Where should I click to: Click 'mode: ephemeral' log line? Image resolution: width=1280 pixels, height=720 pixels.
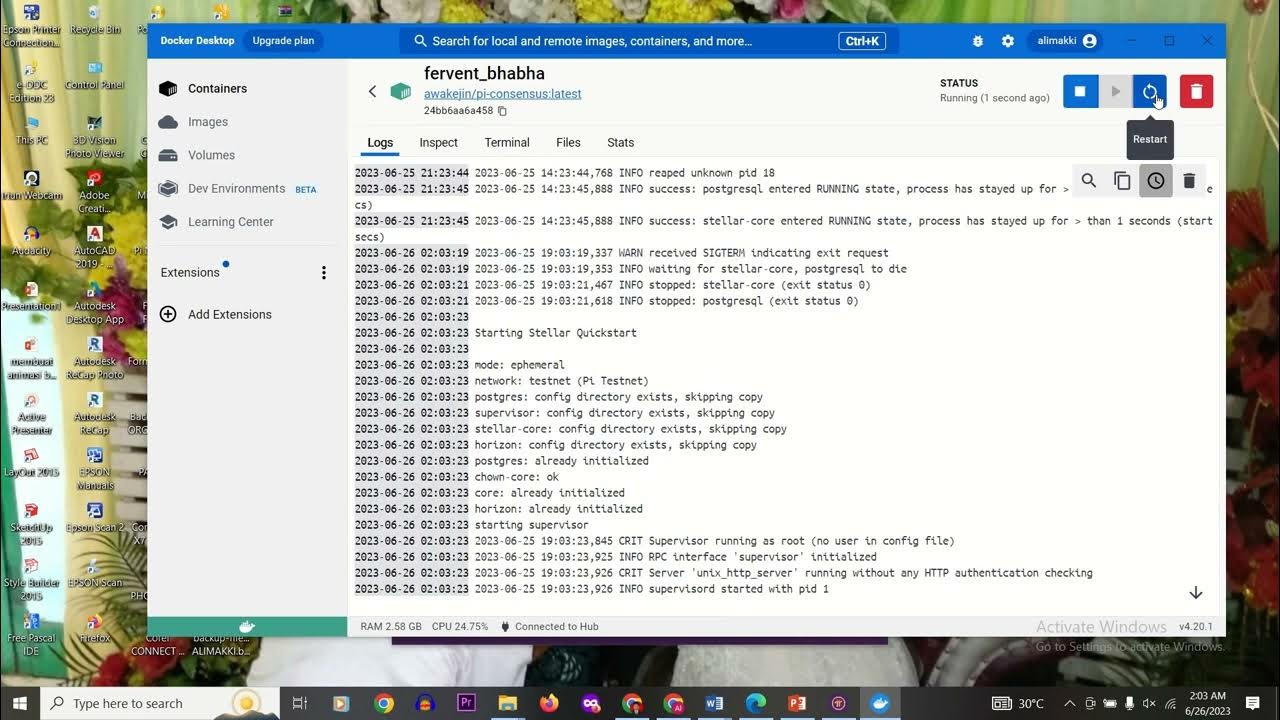pos(519,365)
